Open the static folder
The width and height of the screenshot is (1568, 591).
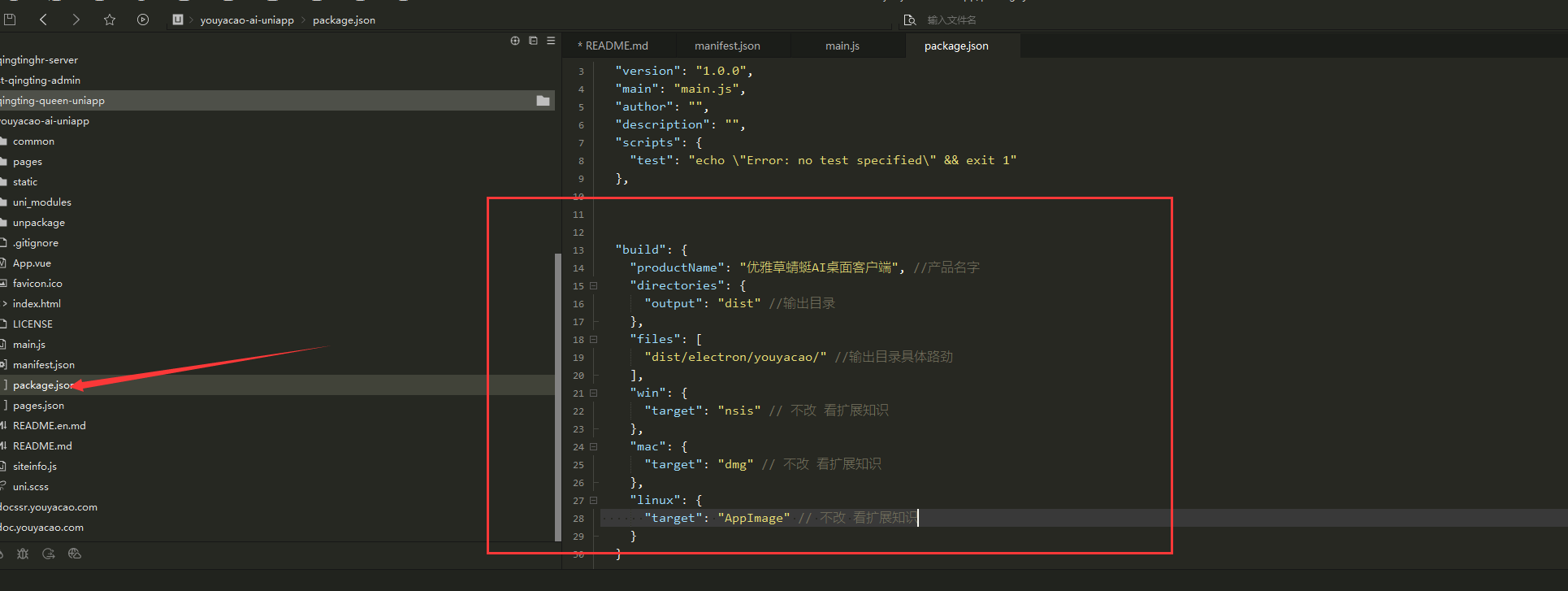tap(25, 182)
